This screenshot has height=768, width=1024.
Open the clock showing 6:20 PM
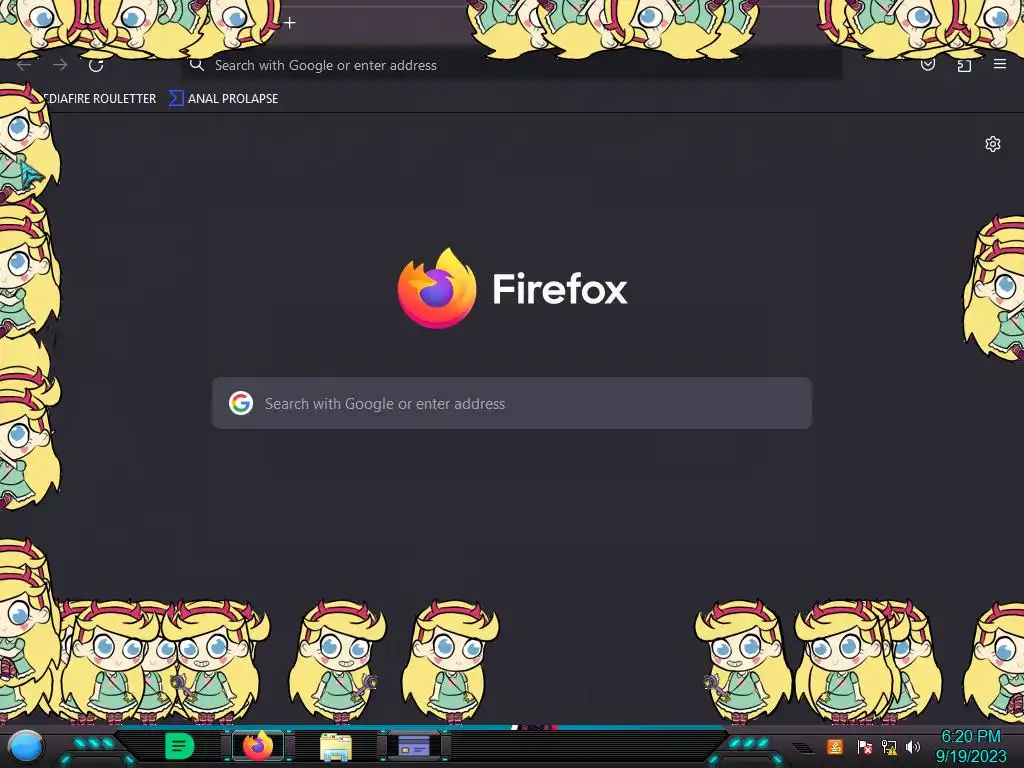coord(970,746)
